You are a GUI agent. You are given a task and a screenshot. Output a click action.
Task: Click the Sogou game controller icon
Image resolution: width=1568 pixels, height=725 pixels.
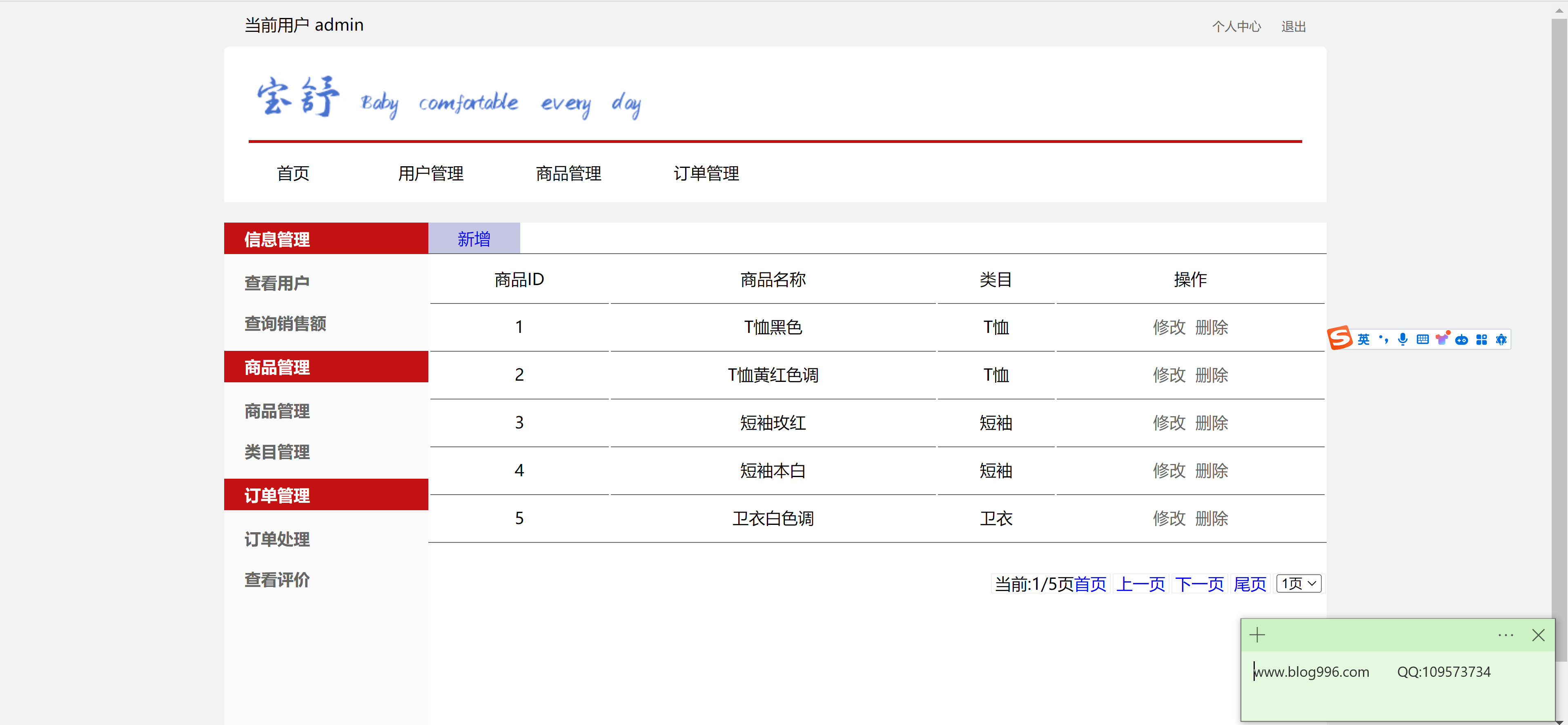tap(1461, 340)
